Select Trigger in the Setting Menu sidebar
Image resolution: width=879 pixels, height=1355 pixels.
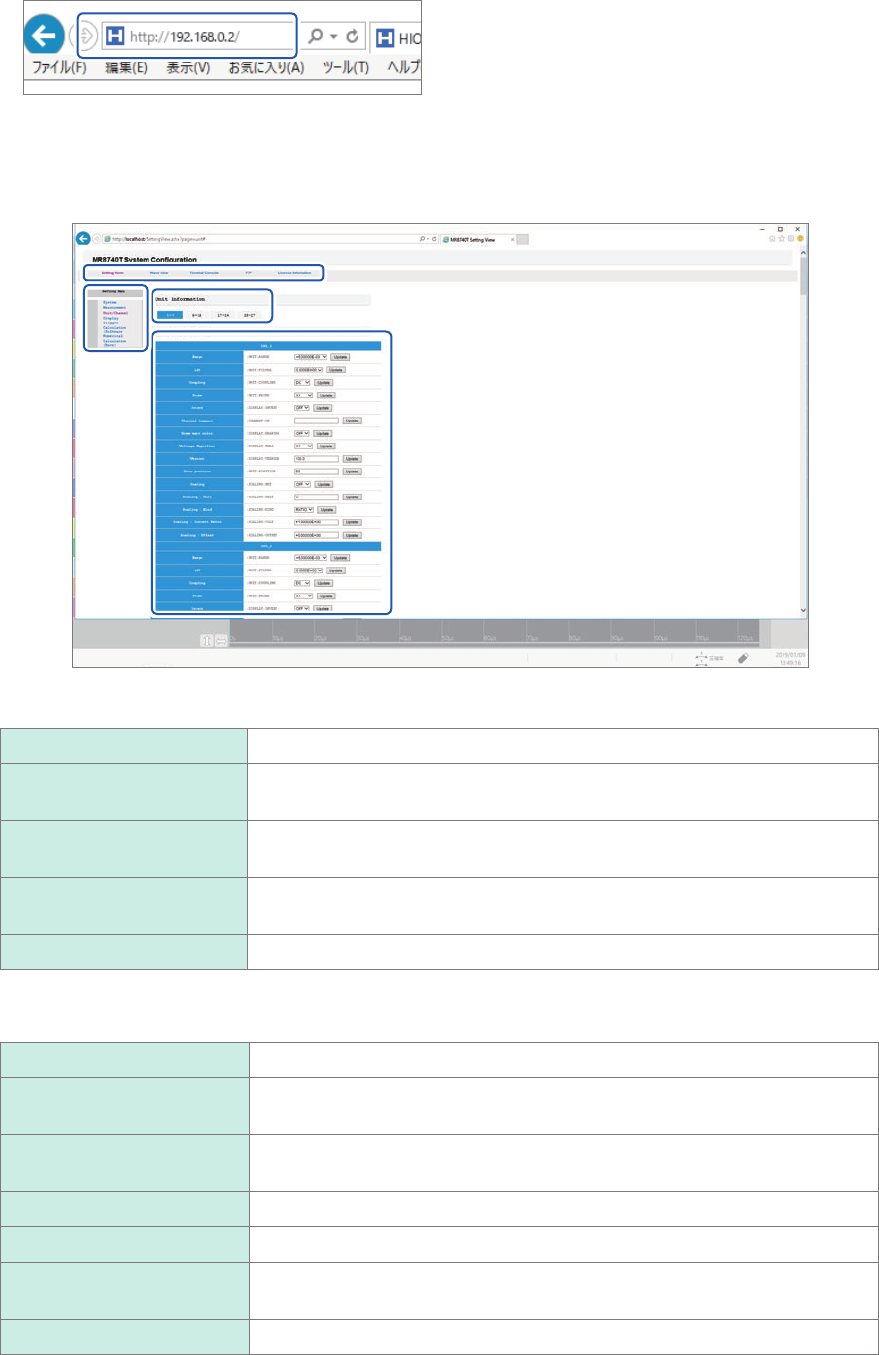(110, 323)
